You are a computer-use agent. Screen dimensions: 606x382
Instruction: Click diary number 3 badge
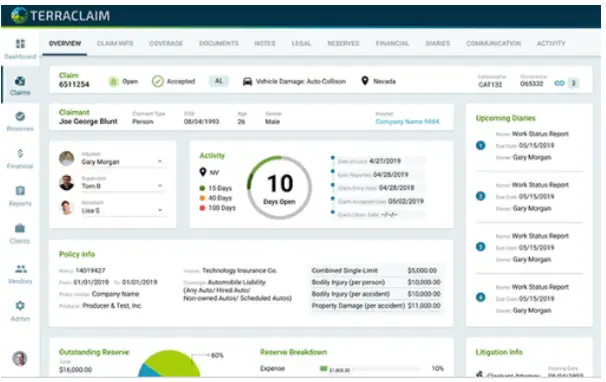480,247
